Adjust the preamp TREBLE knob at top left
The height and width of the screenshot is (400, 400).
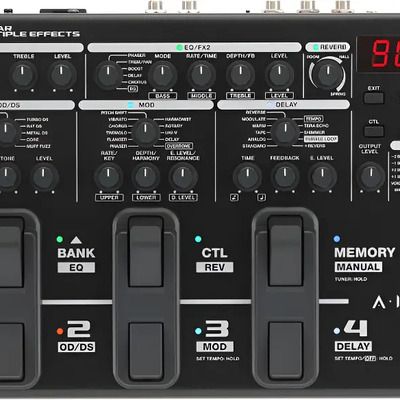(x=23, y=75)
